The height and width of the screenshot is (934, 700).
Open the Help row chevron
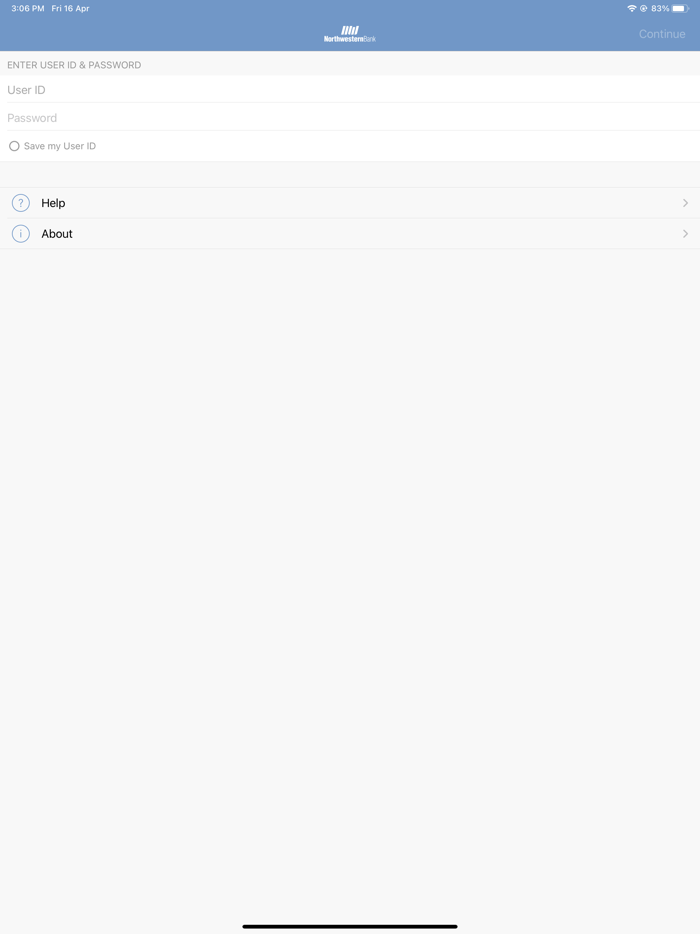point(685,203)
